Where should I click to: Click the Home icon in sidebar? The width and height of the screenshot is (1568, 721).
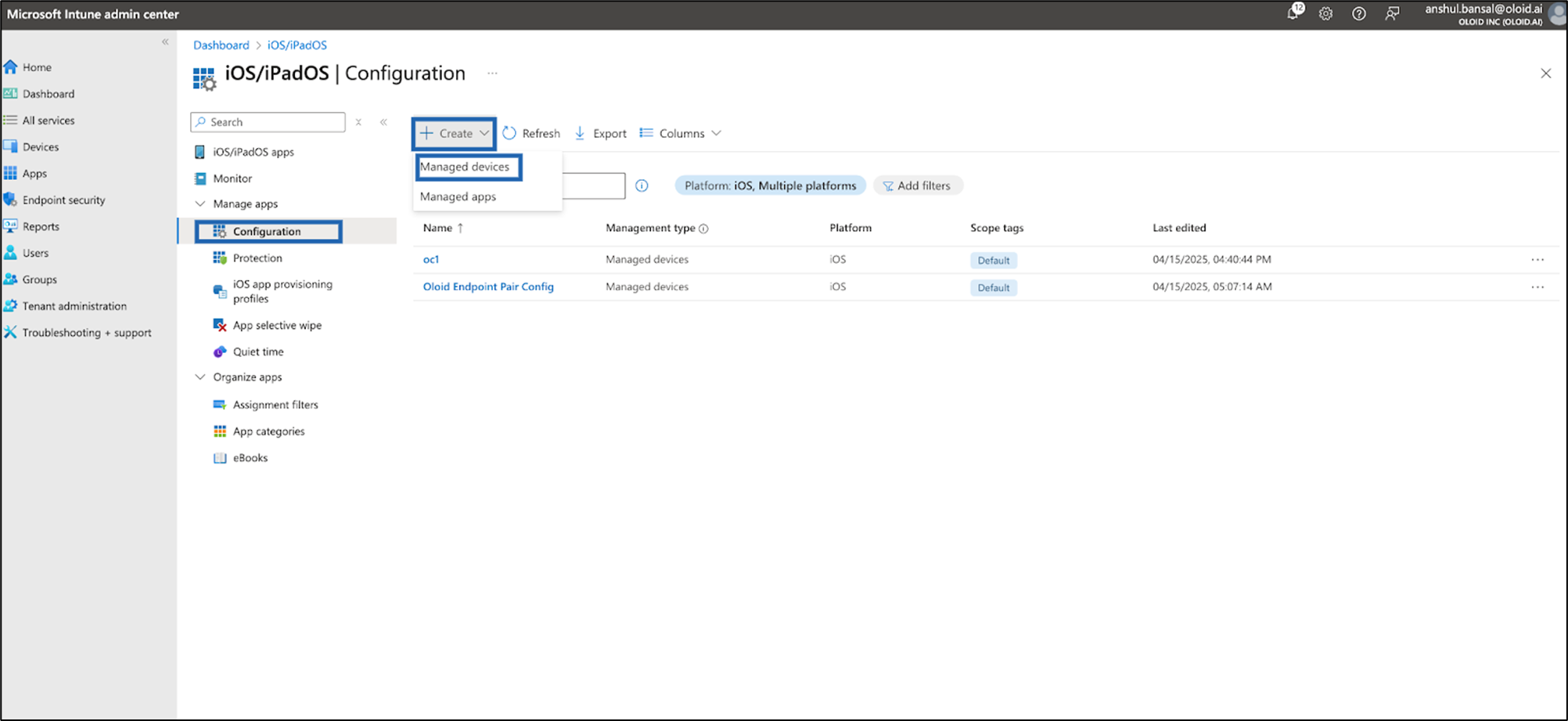tap(10, 67)
